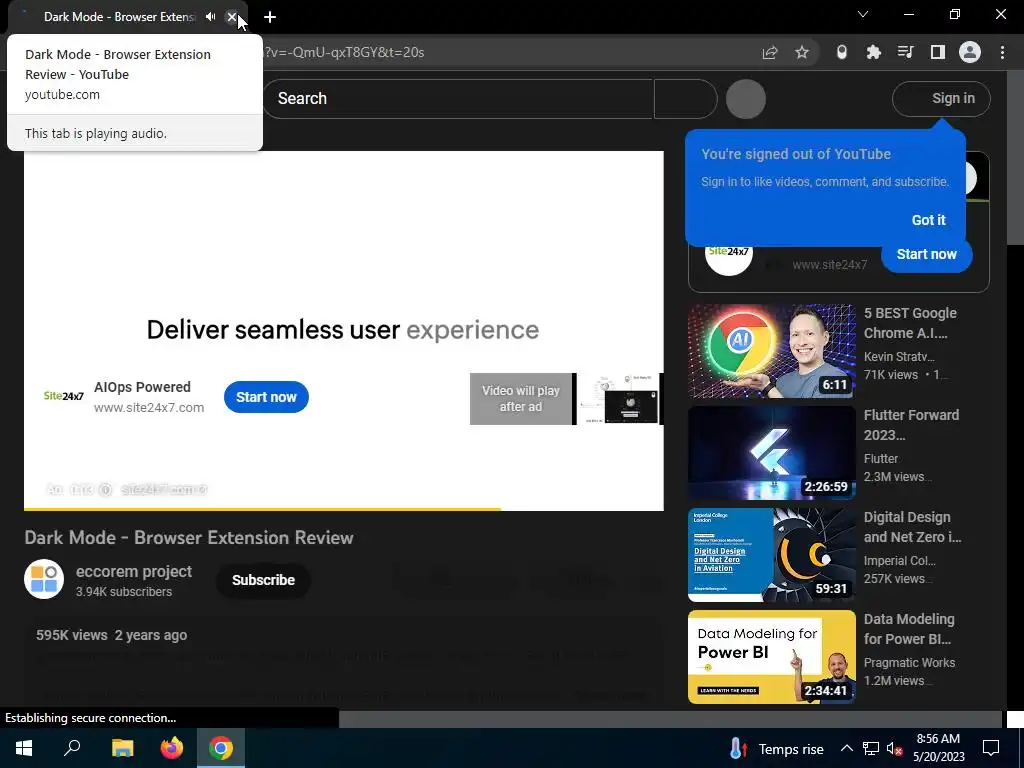The image size is (1024, 768).
Task: Click the Sign in button
Action: pyautogui.click(x=941, y=99)
